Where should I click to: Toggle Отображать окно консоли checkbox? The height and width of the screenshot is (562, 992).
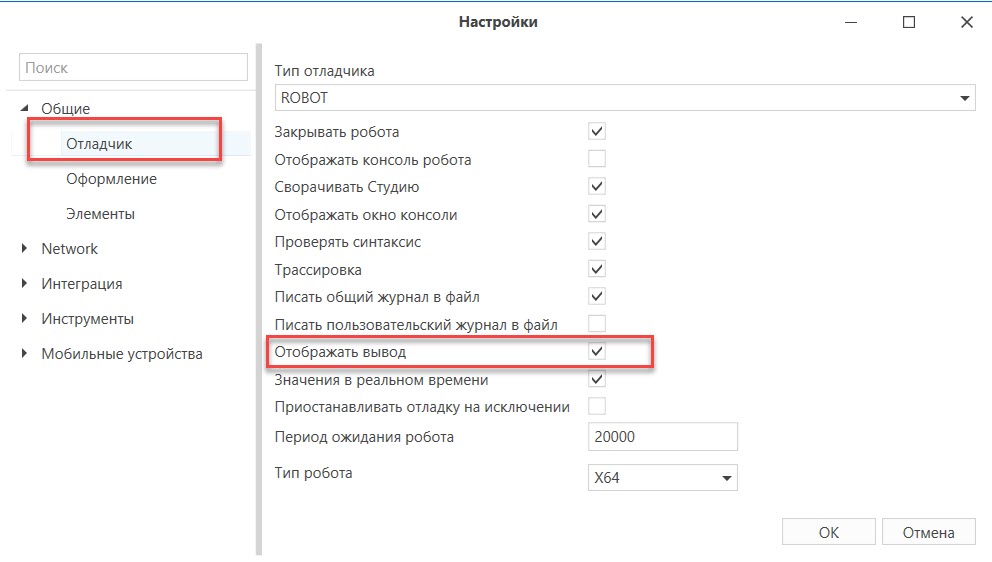pos(597,215)
